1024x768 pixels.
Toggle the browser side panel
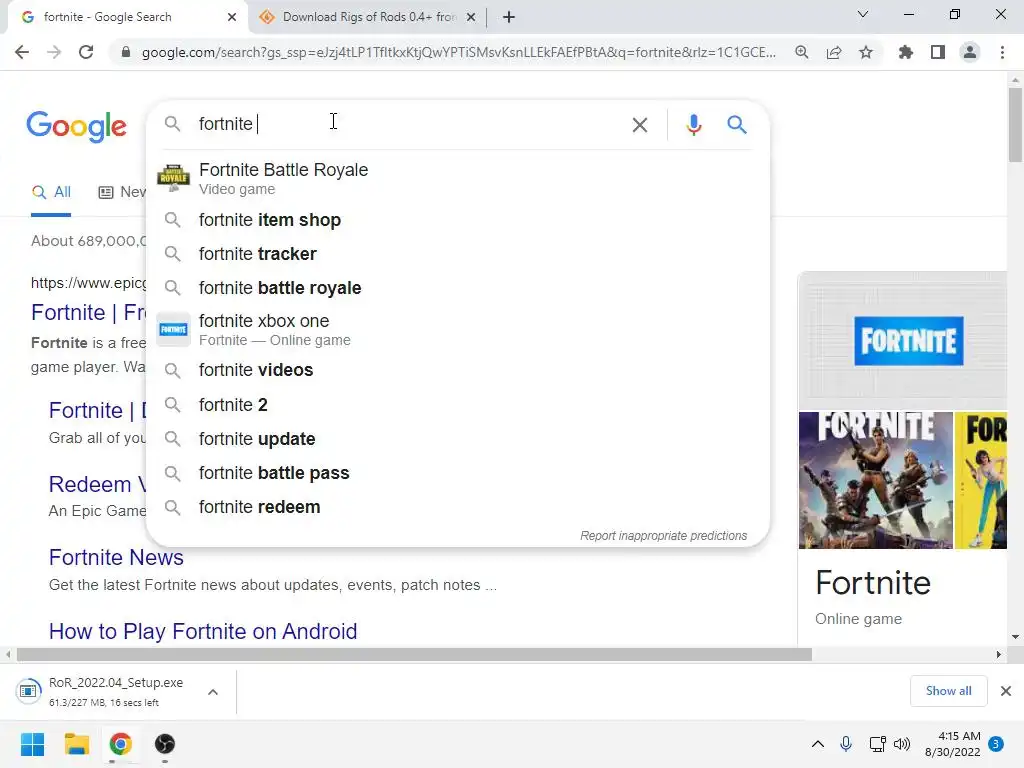[938, 52]
